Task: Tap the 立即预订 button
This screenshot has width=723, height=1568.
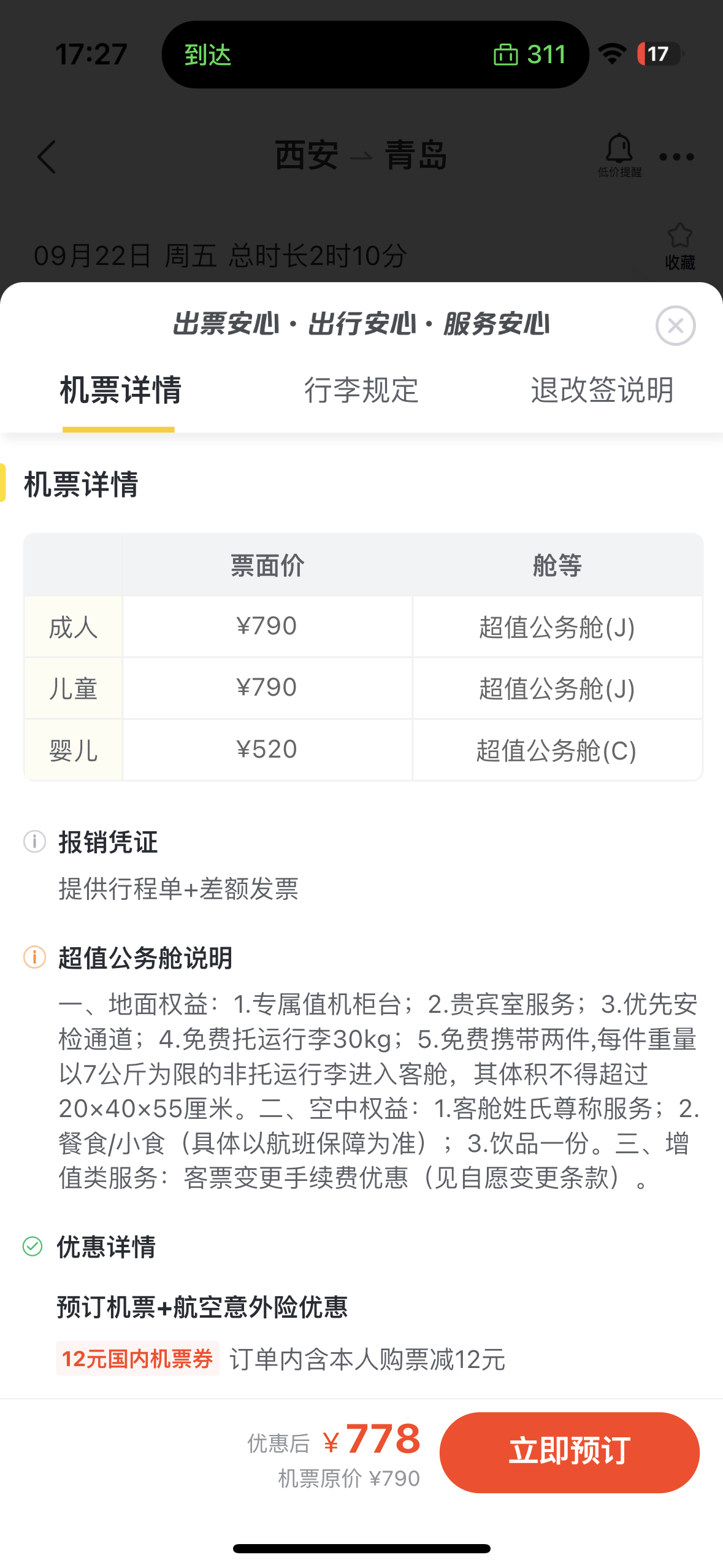Action: [569, 1452]
